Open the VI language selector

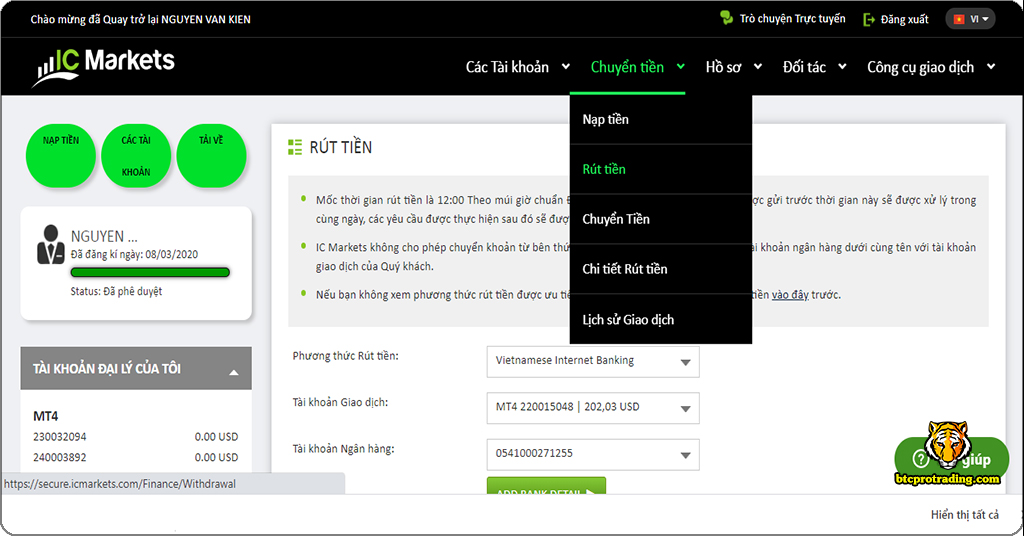[970, 19]
